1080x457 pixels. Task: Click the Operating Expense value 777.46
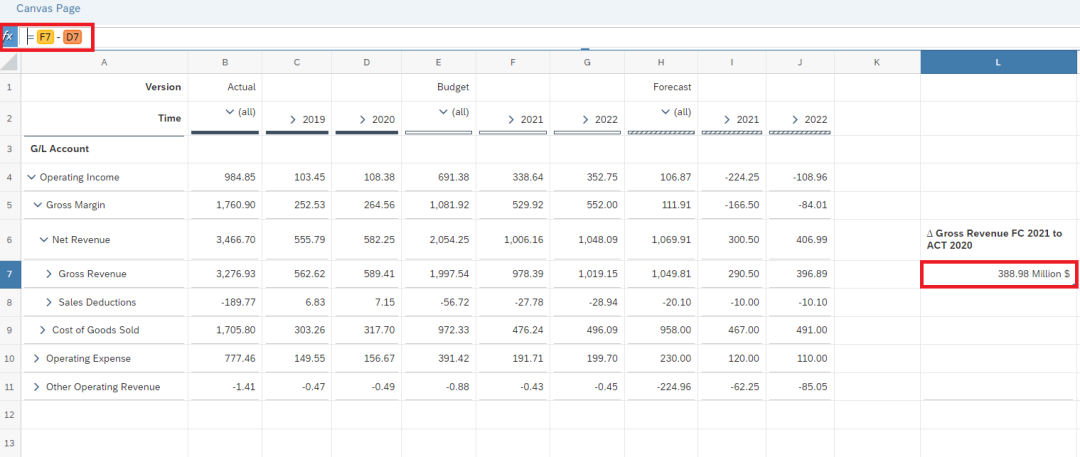tap(240, 358)
